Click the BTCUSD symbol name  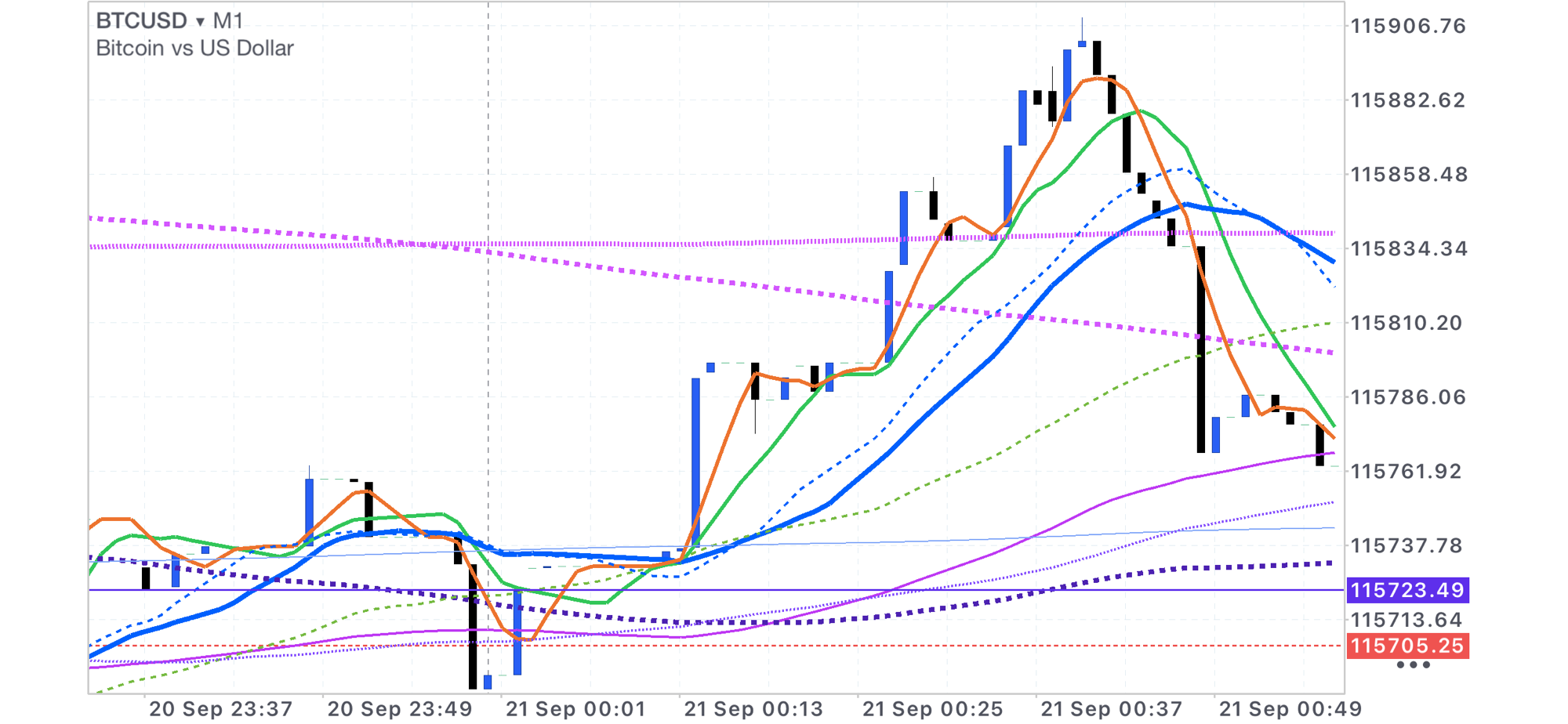tap(141, 21)
